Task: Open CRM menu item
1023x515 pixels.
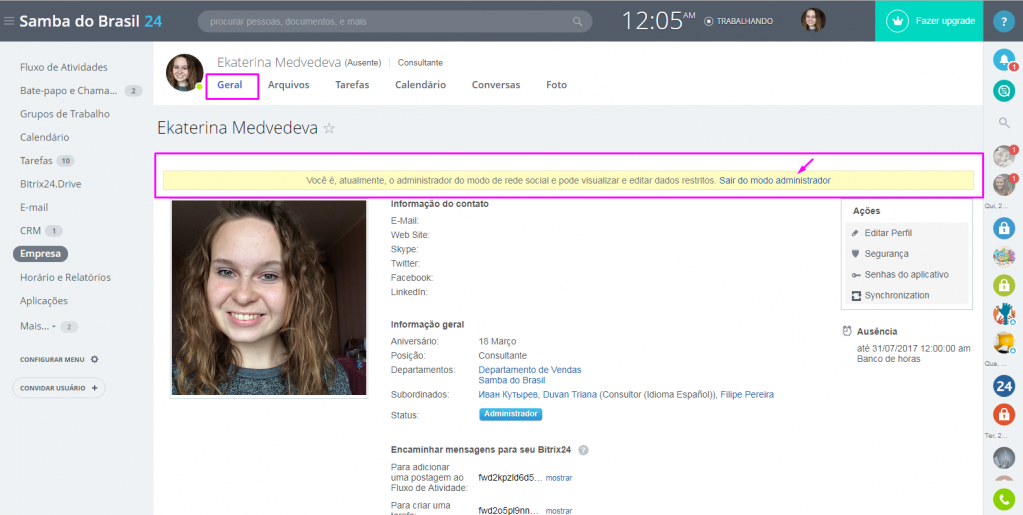Action: 31,230
